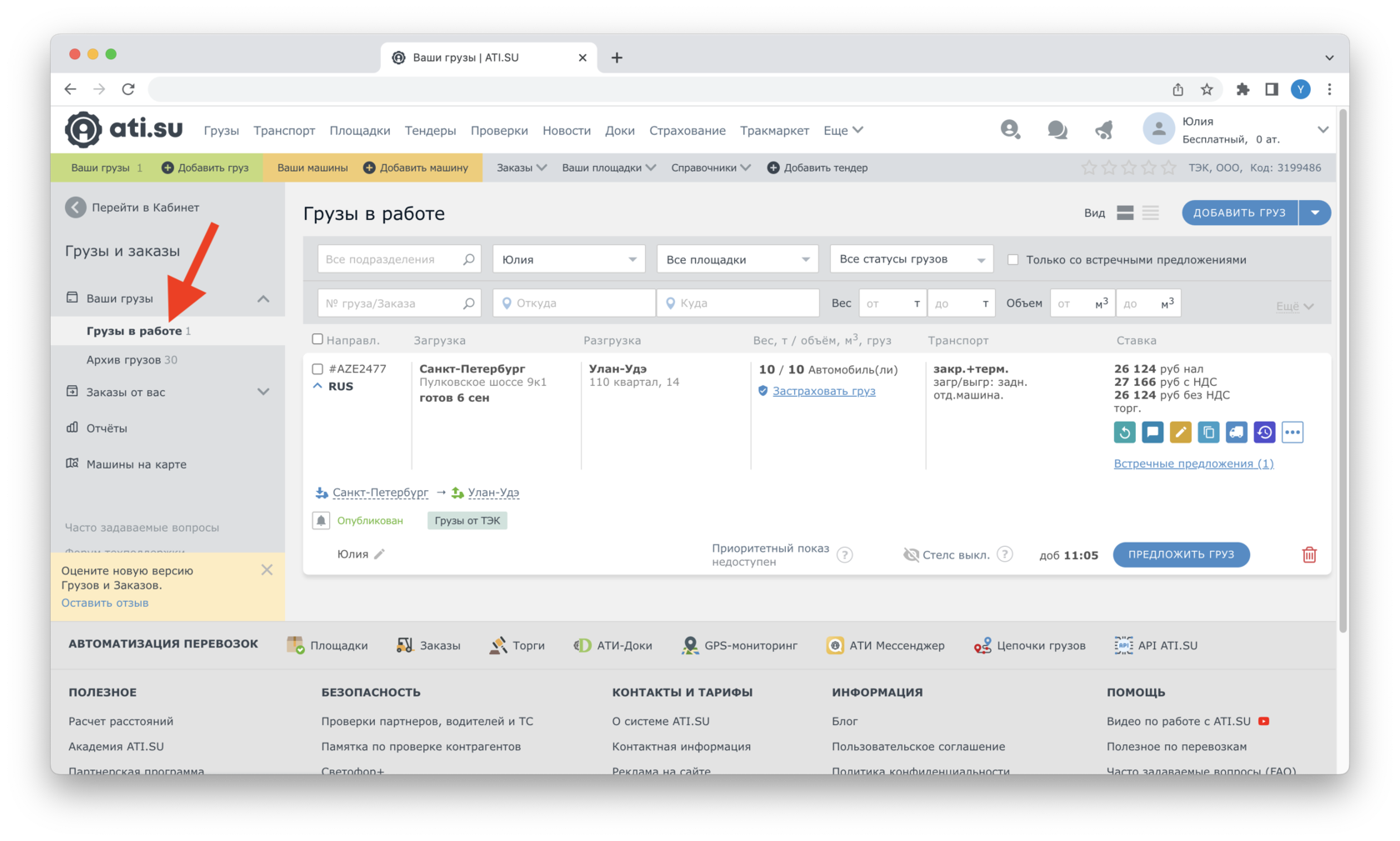Click the bell notification icon near Опубликован
The height and width of the screenshot is (841, 1400).
coord(321,520)
